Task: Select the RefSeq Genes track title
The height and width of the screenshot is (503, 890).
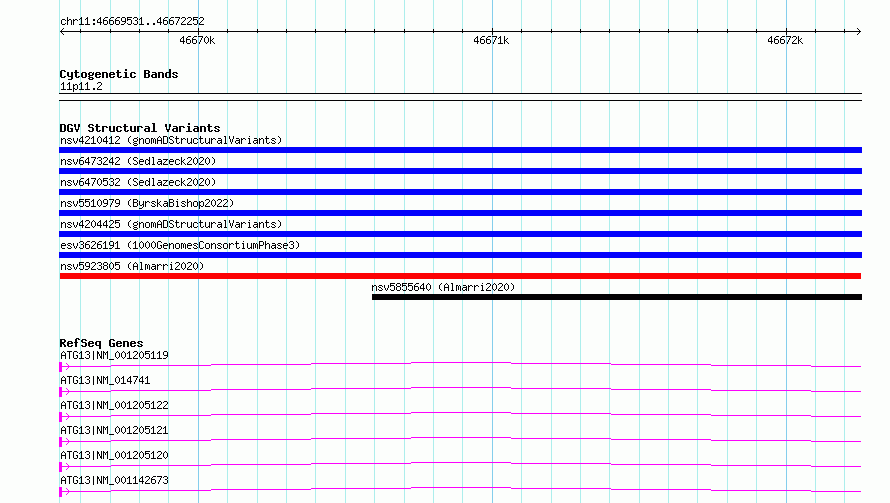Action: (101, 343)
